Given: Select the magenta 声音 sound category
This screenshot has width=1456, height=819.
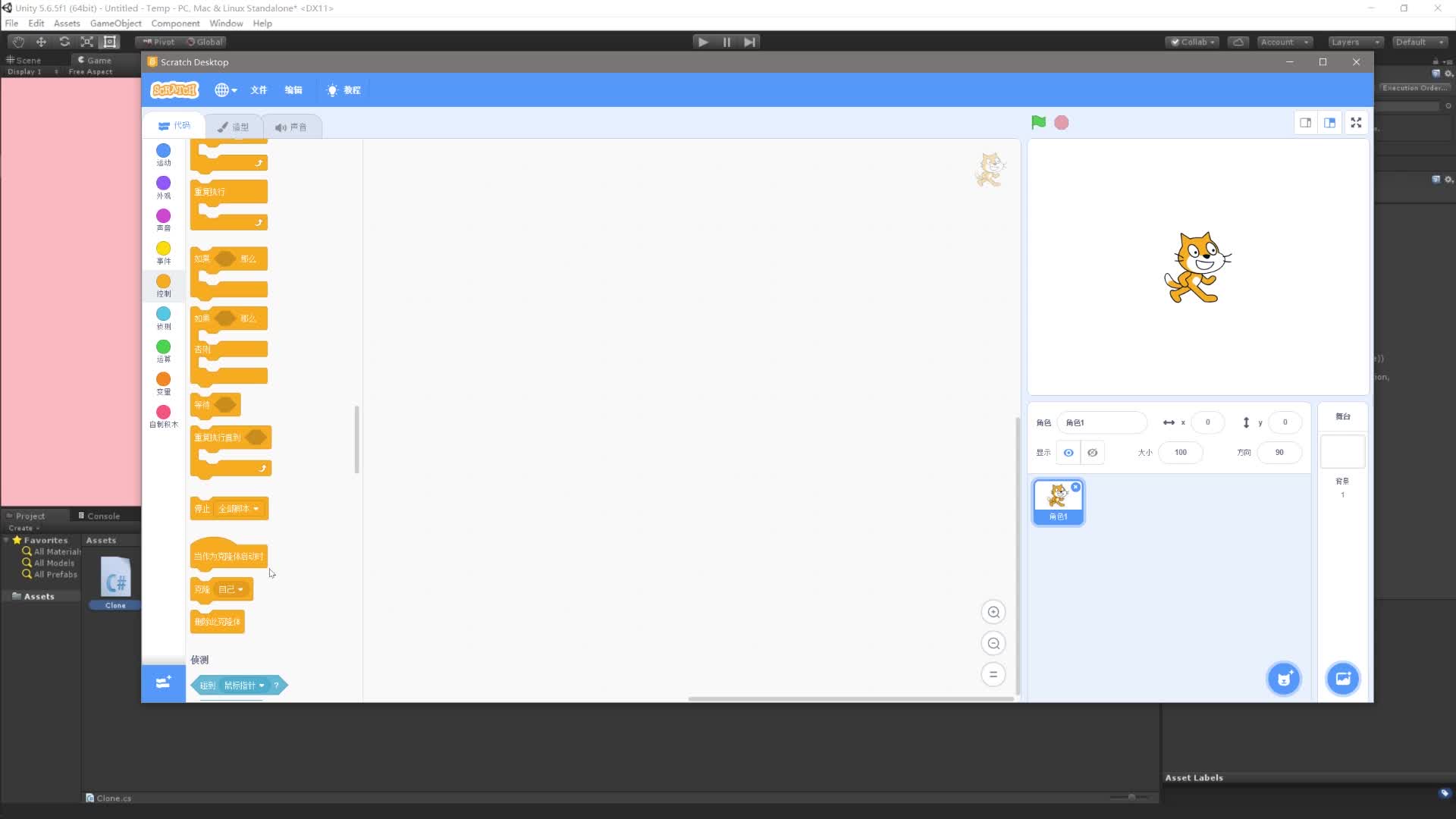Looking at the screenshot, I should pos(163,220).
